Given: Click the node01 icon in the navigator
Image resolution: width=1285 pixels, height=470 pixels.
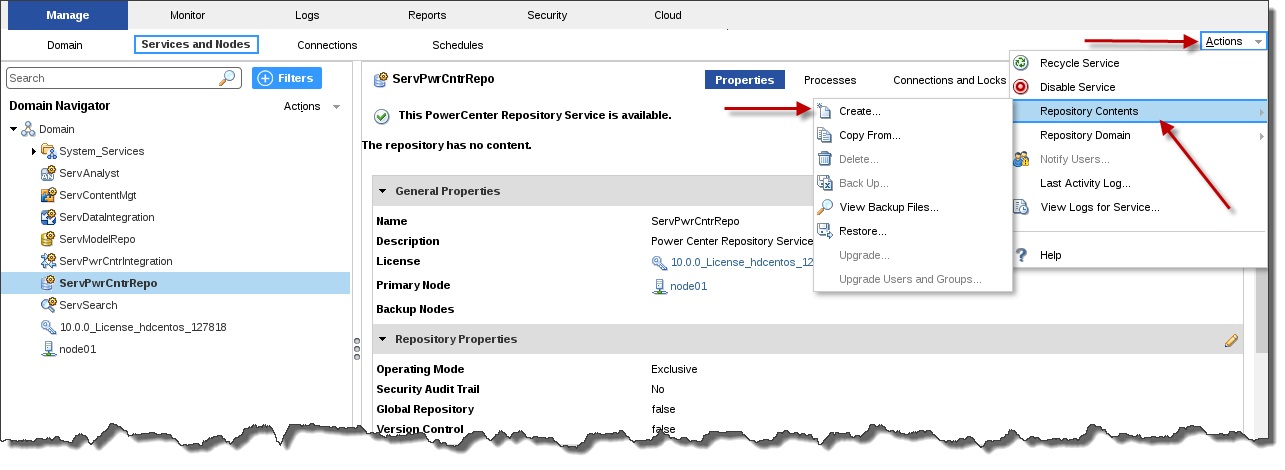Looking at the screenshot, I should tap(48, 349).
